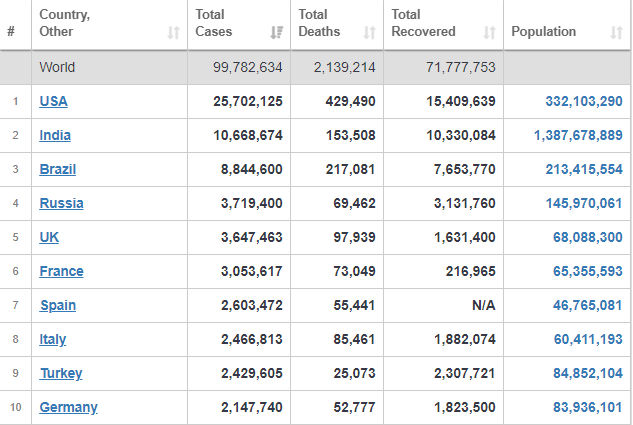The width and height of the screenshot is (633, 425).
Task: Select Brazil total recovered 7,653,770
Action: [x=465, y=169]
